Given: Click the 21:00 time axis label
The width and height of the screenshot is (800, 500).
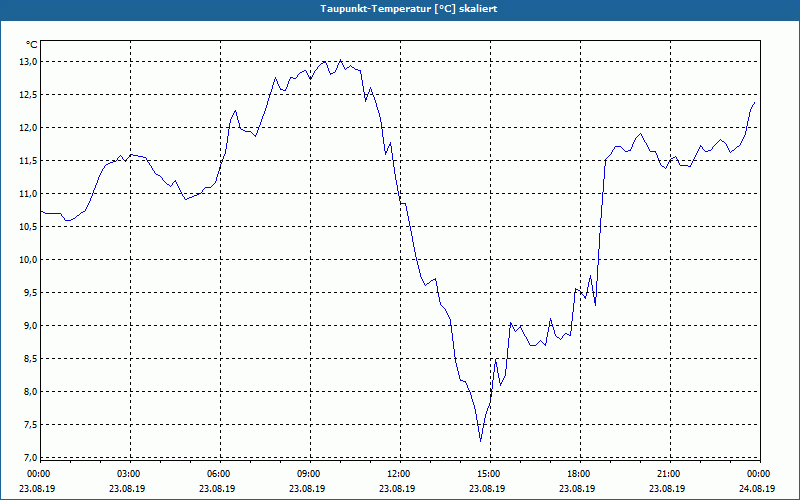Looking at the screenshot, I should tap(669, 474).
